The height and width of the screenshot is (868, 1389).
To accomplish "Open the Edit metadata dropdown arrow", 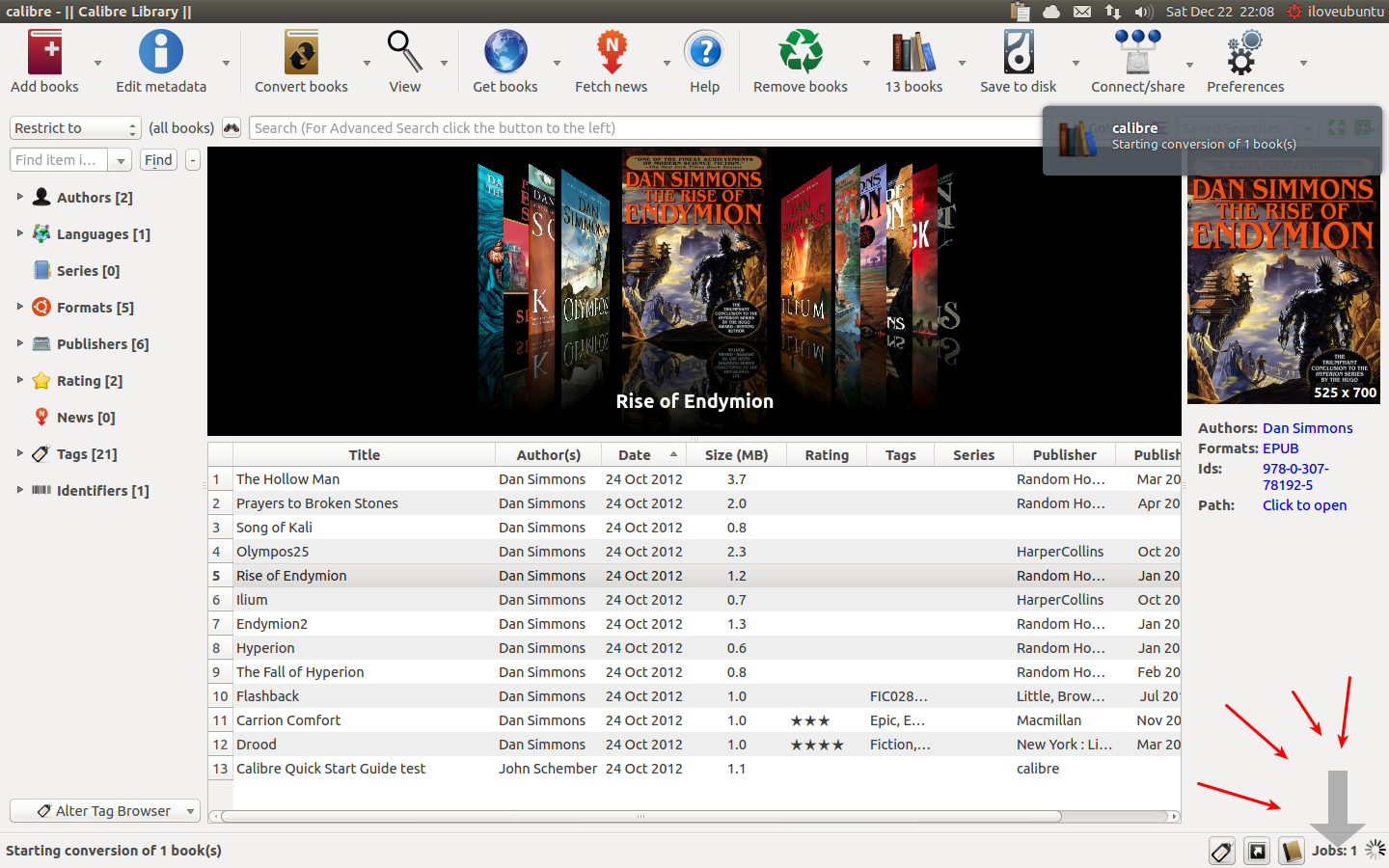I will (226, 64).
